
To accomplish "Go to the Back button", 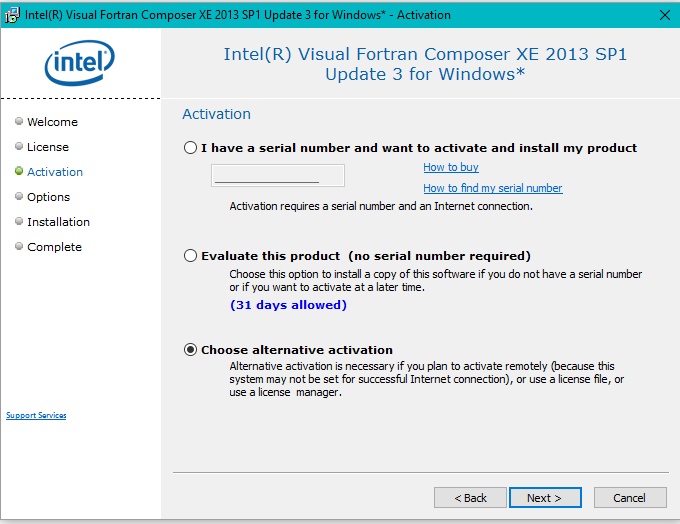I will tap(470, 498).
